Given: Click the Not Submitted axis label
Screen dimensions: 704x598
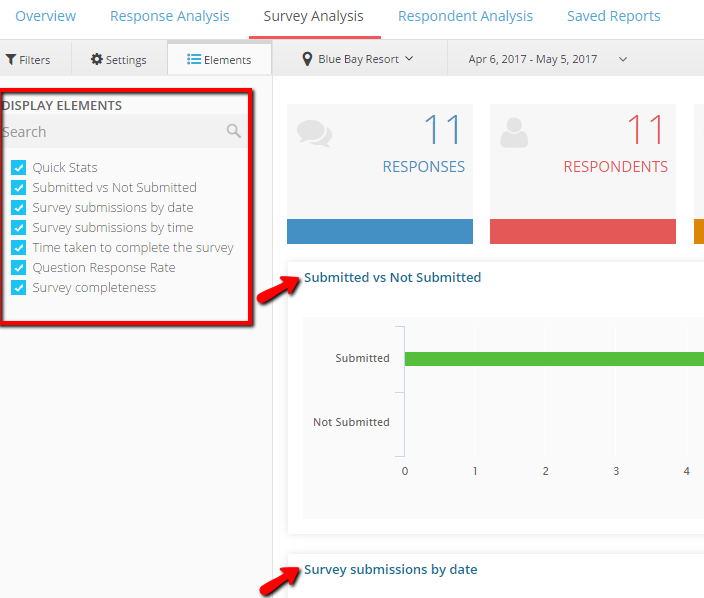Looking at the screenshot, I should tap(351, 422).
